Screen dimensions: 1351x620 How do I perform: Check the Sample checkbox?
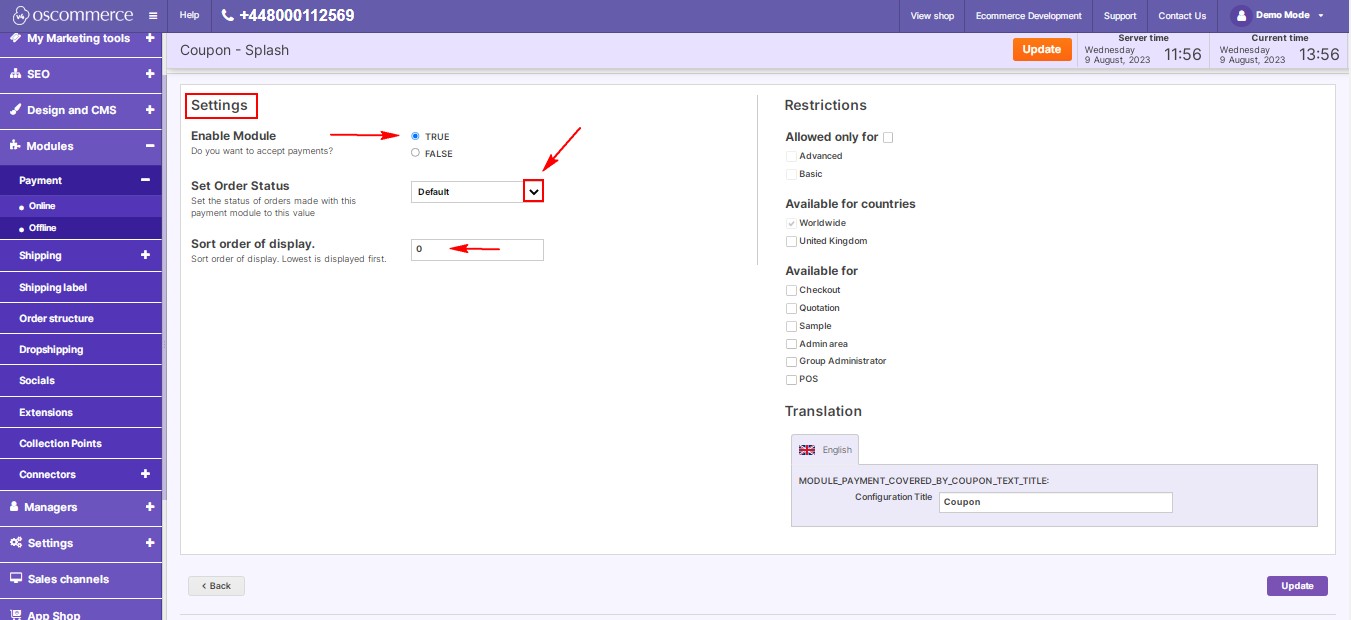pyautogui.click(x=791, y=326)
